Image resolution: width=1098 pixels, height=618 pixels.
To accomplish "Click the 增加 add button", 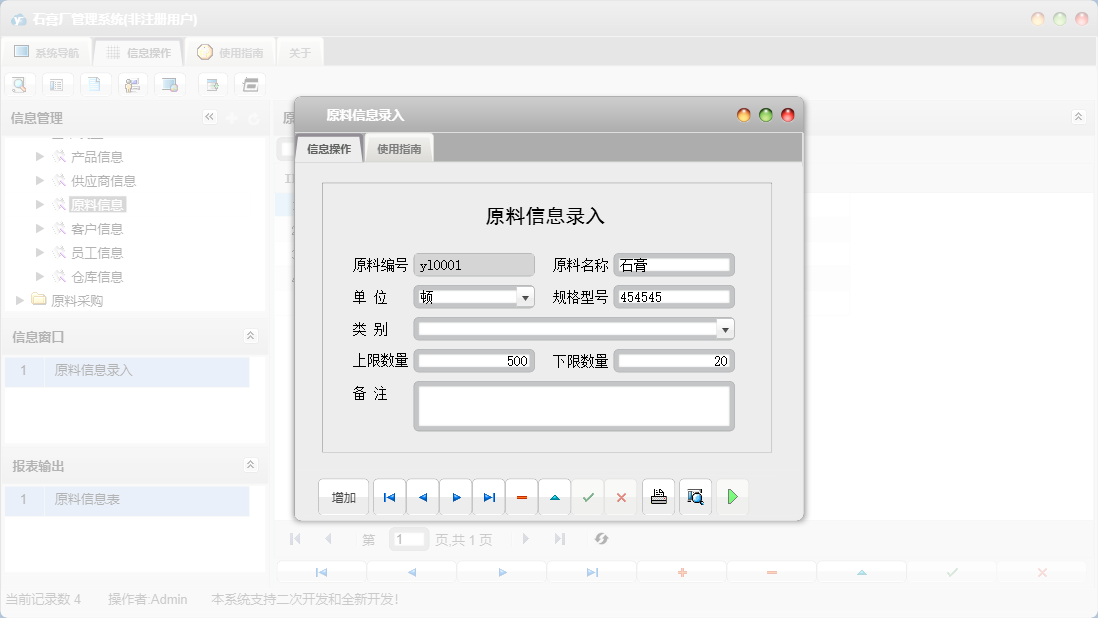I will click(343, 497).
